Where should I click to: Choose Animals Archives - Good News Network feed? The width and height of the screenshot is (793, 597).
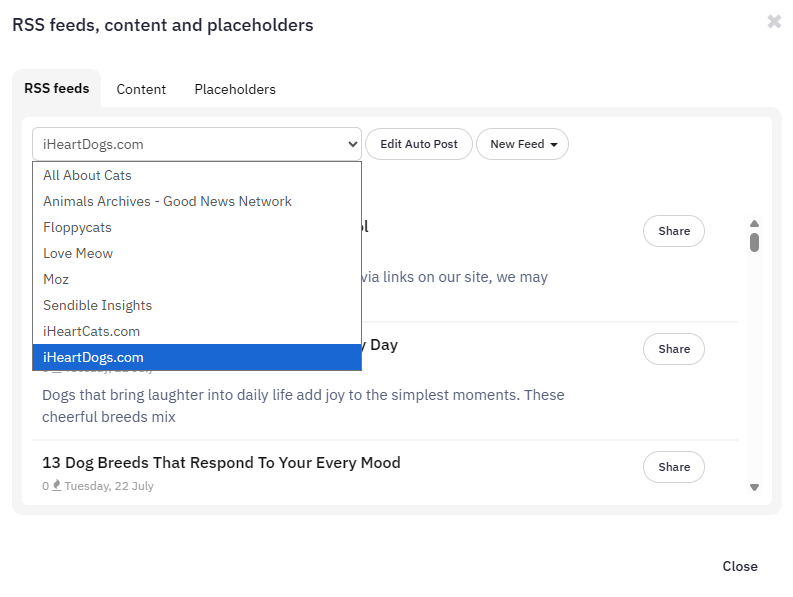point(197,201)
